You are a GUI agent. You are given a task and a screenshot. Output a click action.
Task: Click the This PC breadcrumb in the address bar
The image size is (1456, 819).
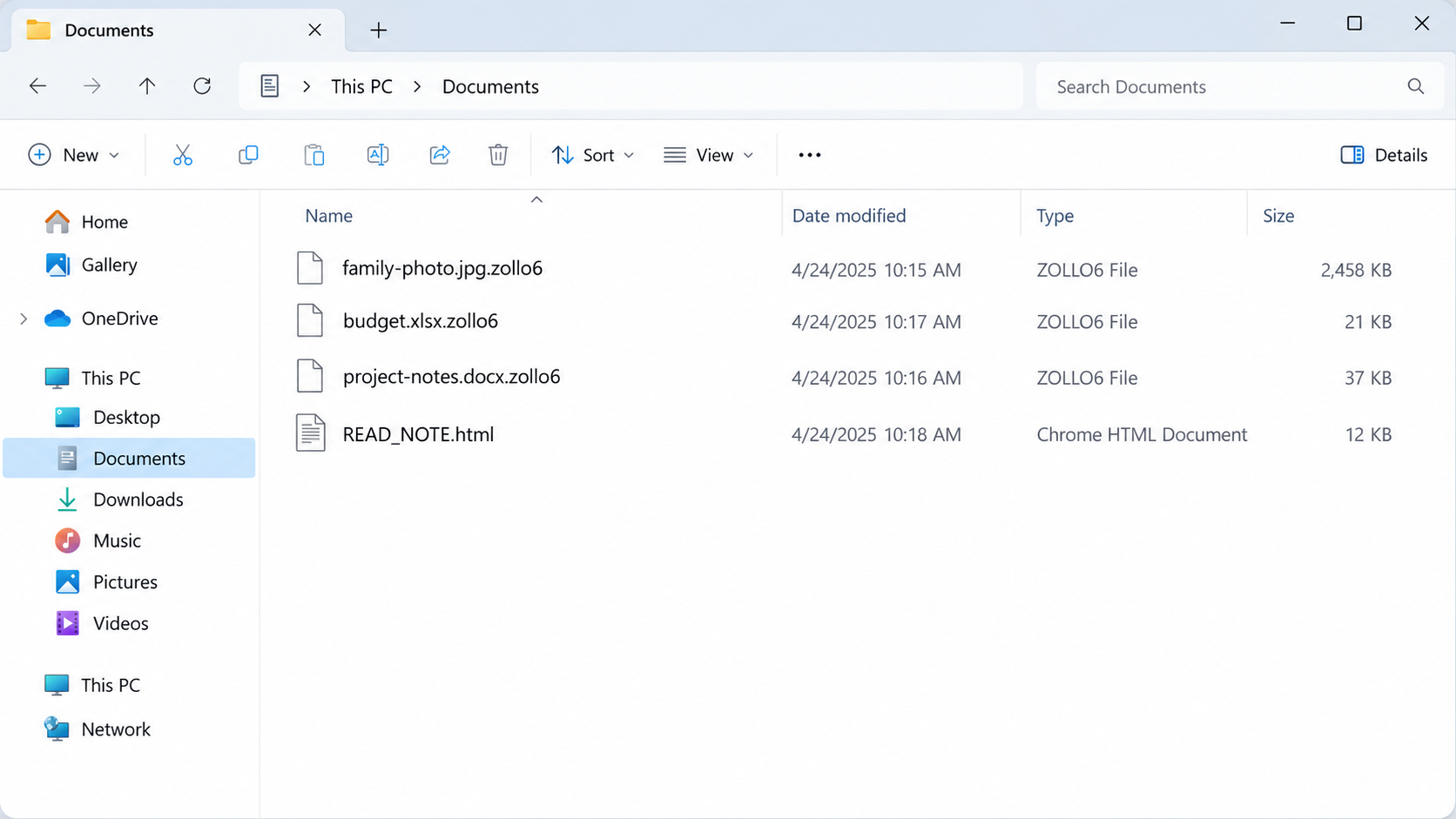coord(362,86)
